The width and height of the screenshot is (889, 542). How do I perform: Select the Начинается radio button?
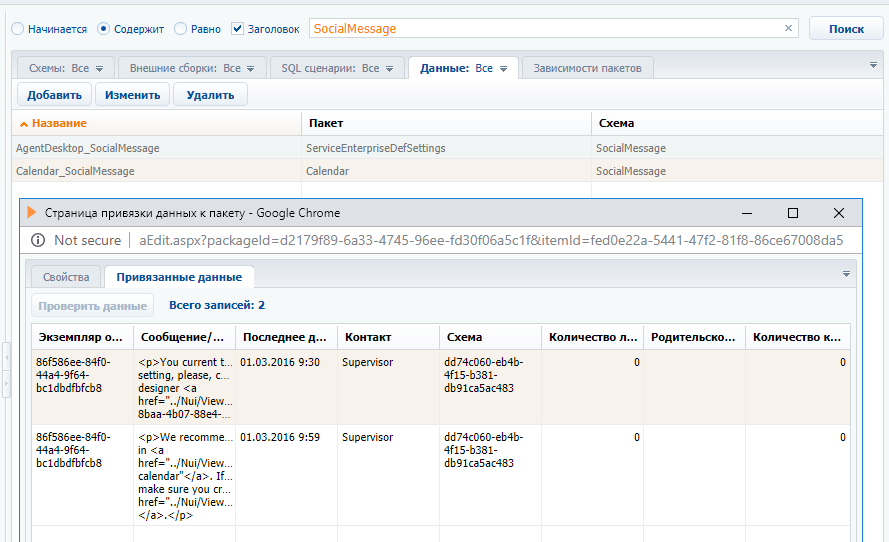(x=18, y=29)
